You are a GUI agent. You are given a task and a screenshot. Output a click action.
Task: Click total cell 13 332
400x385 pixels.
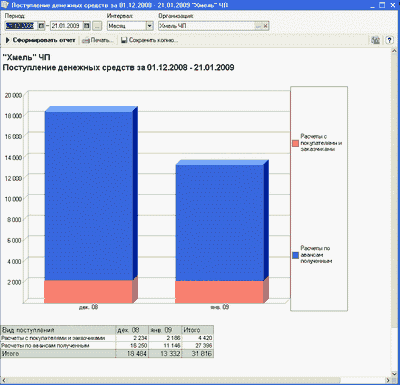[165, 354]
